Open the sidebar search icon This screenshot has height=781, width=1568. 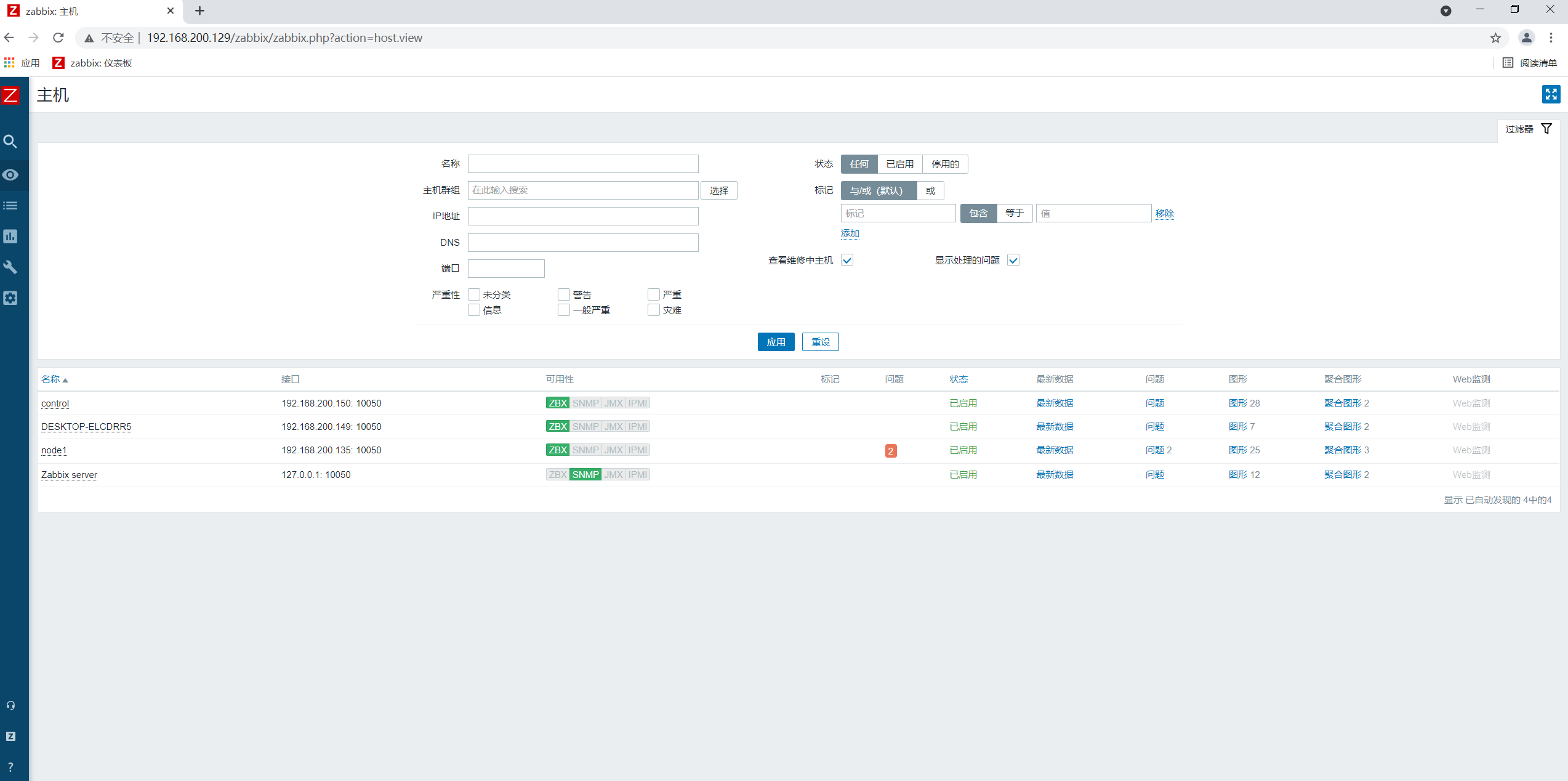[10, 142]
